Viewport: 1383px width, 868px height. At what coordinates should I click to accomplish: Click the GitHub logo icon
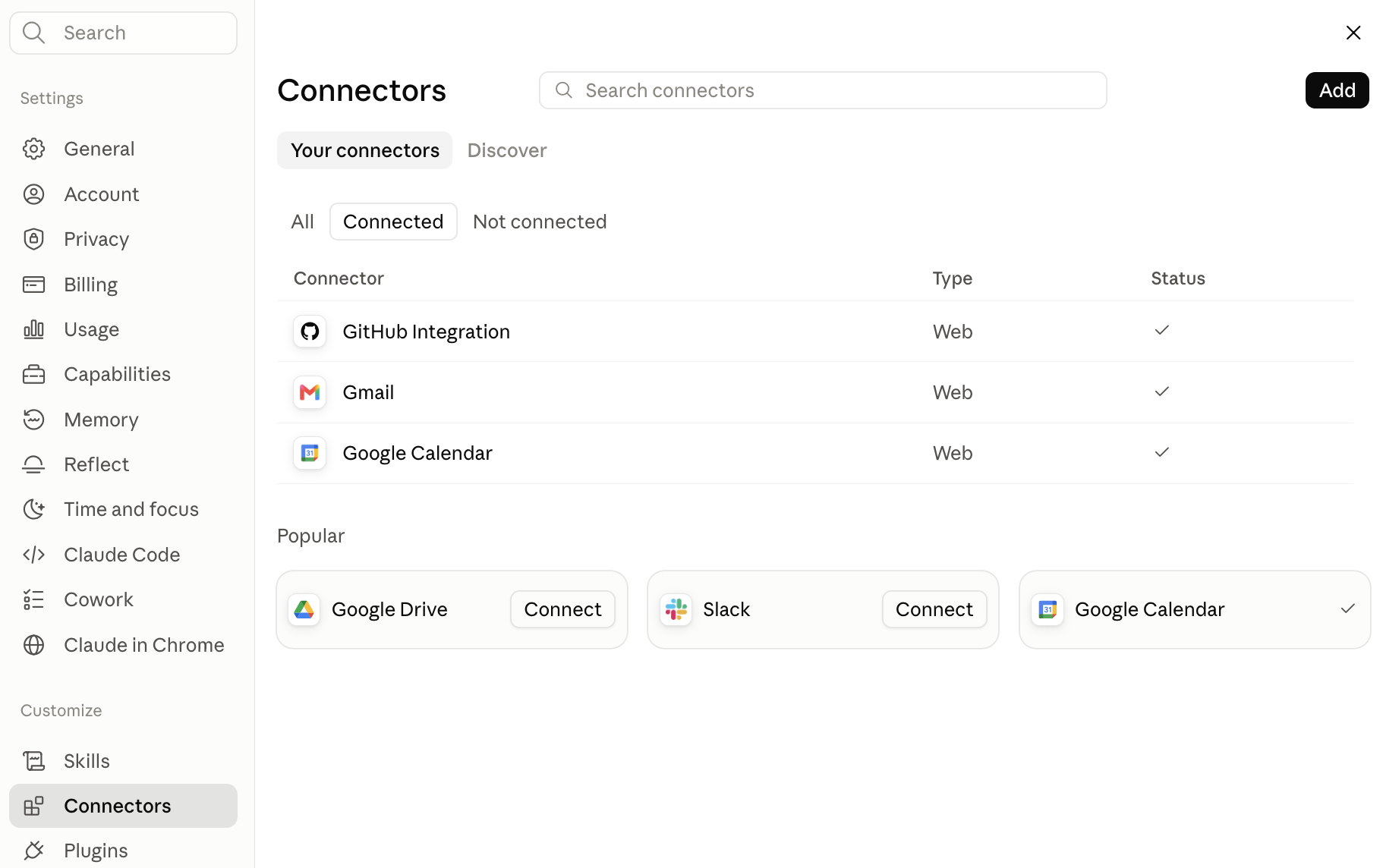[310, 332]
